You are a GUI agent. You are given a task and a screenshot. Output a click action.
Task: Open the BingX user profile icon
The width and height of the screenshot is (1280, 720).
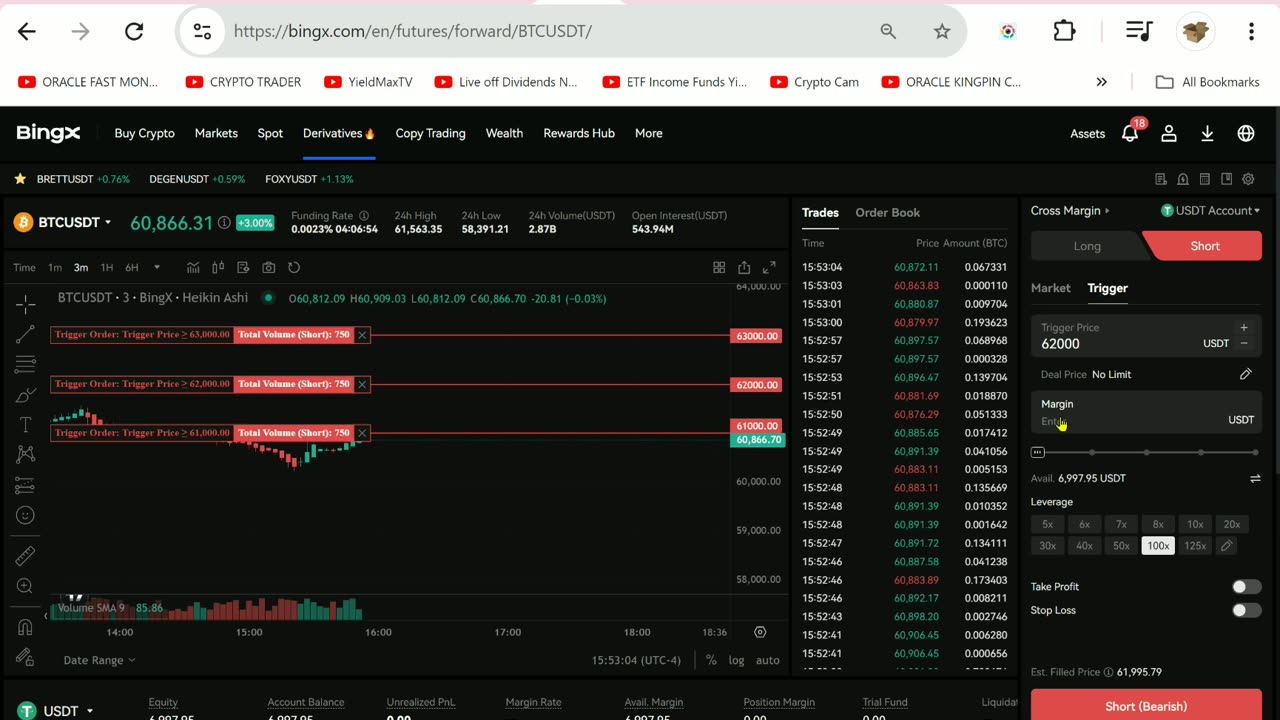(1169, 133)
